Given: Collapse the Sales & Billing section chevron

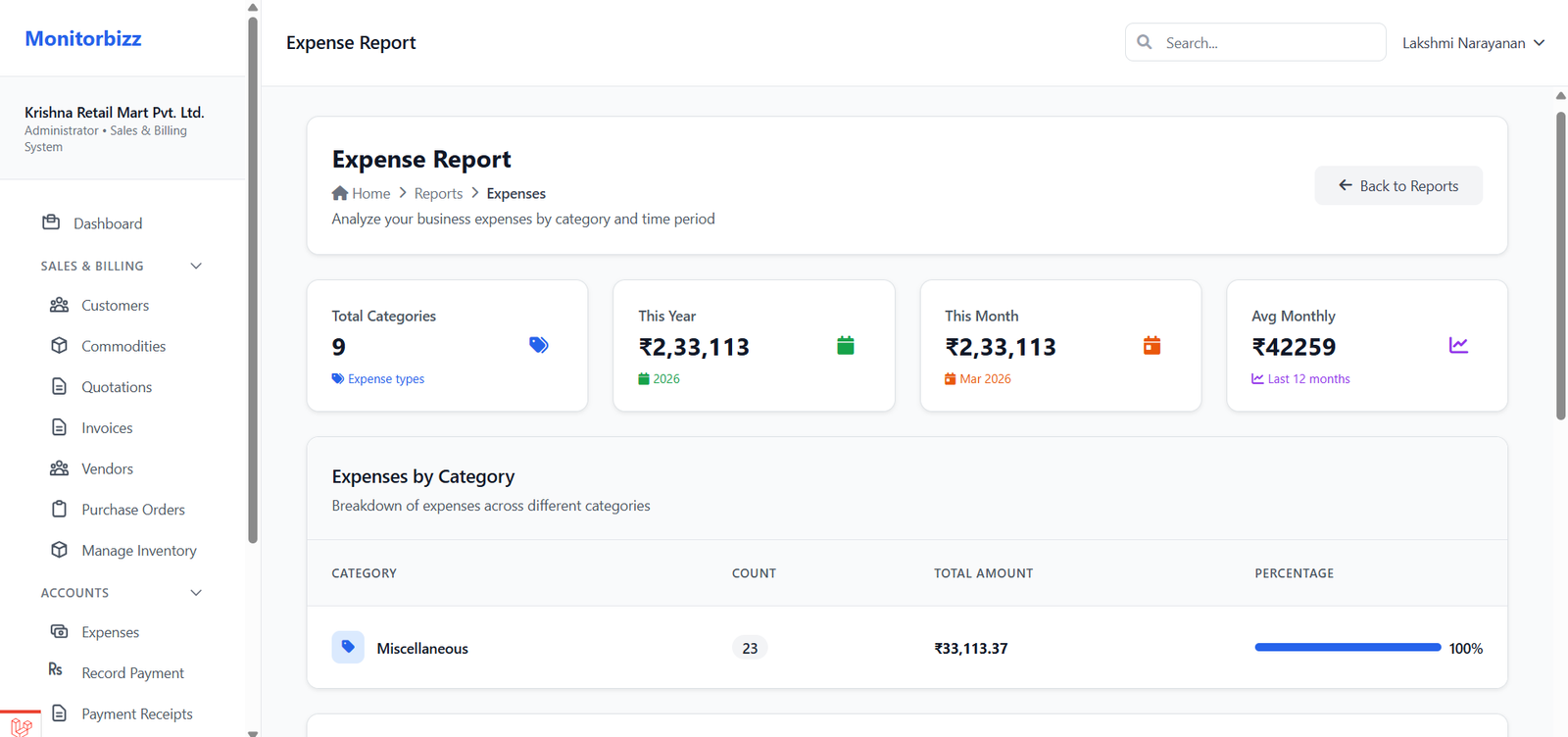Looking at the screenshot, I should (x=196, y=266).
